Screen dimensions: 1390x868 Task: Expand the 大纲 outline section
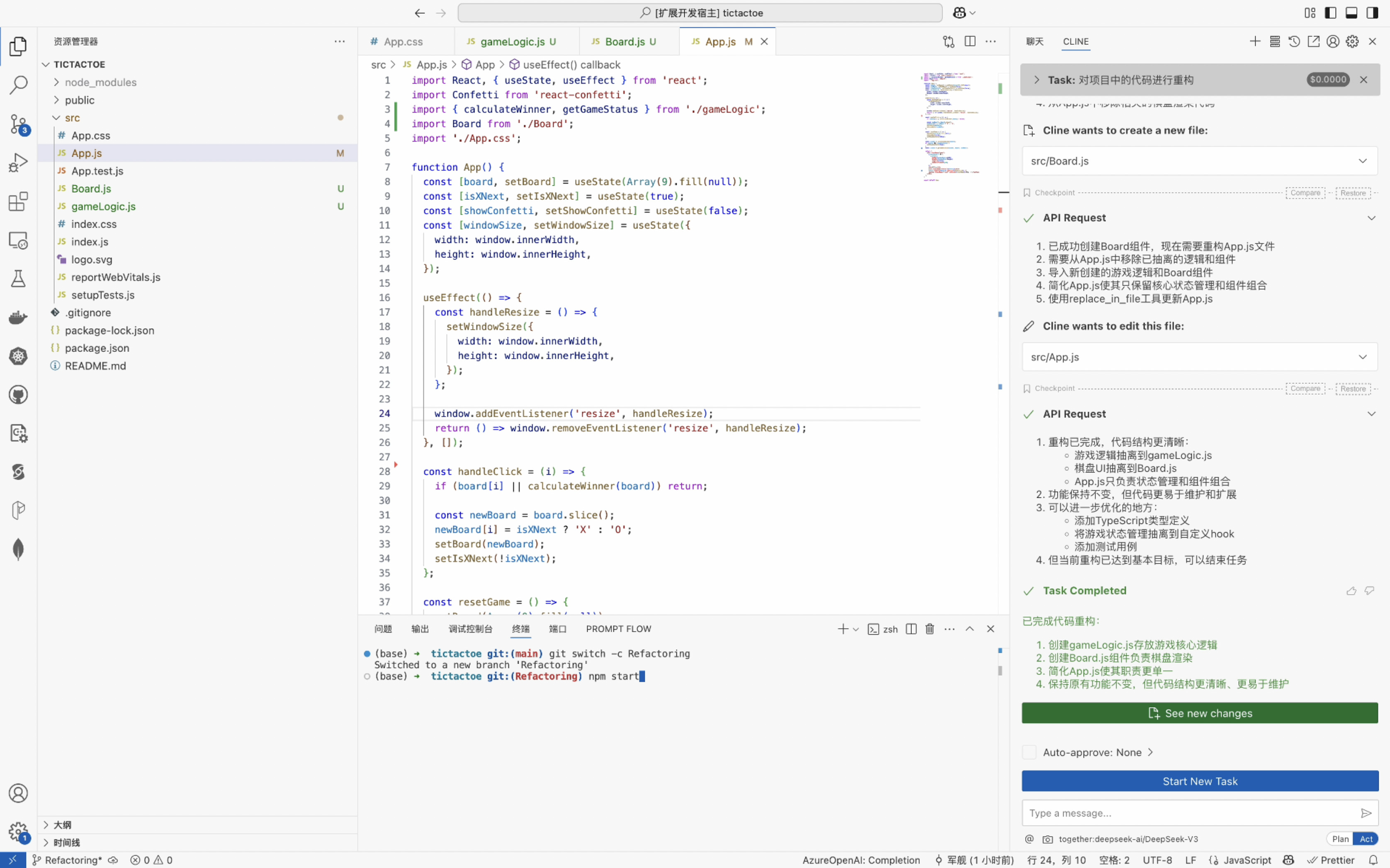(x=62, y=825)
